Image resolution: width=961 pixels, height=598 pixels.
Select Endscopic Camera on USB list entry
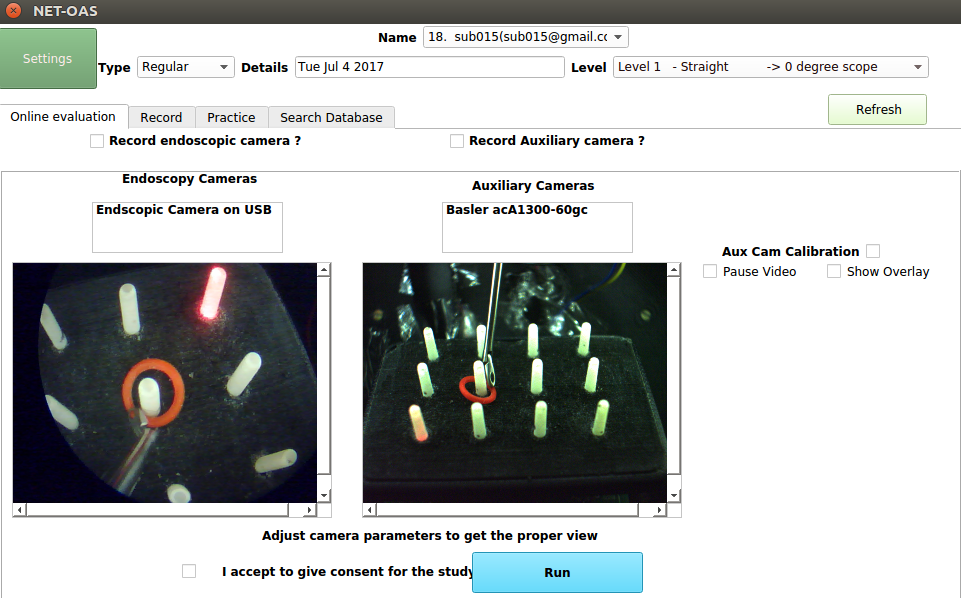pos(184,210)
